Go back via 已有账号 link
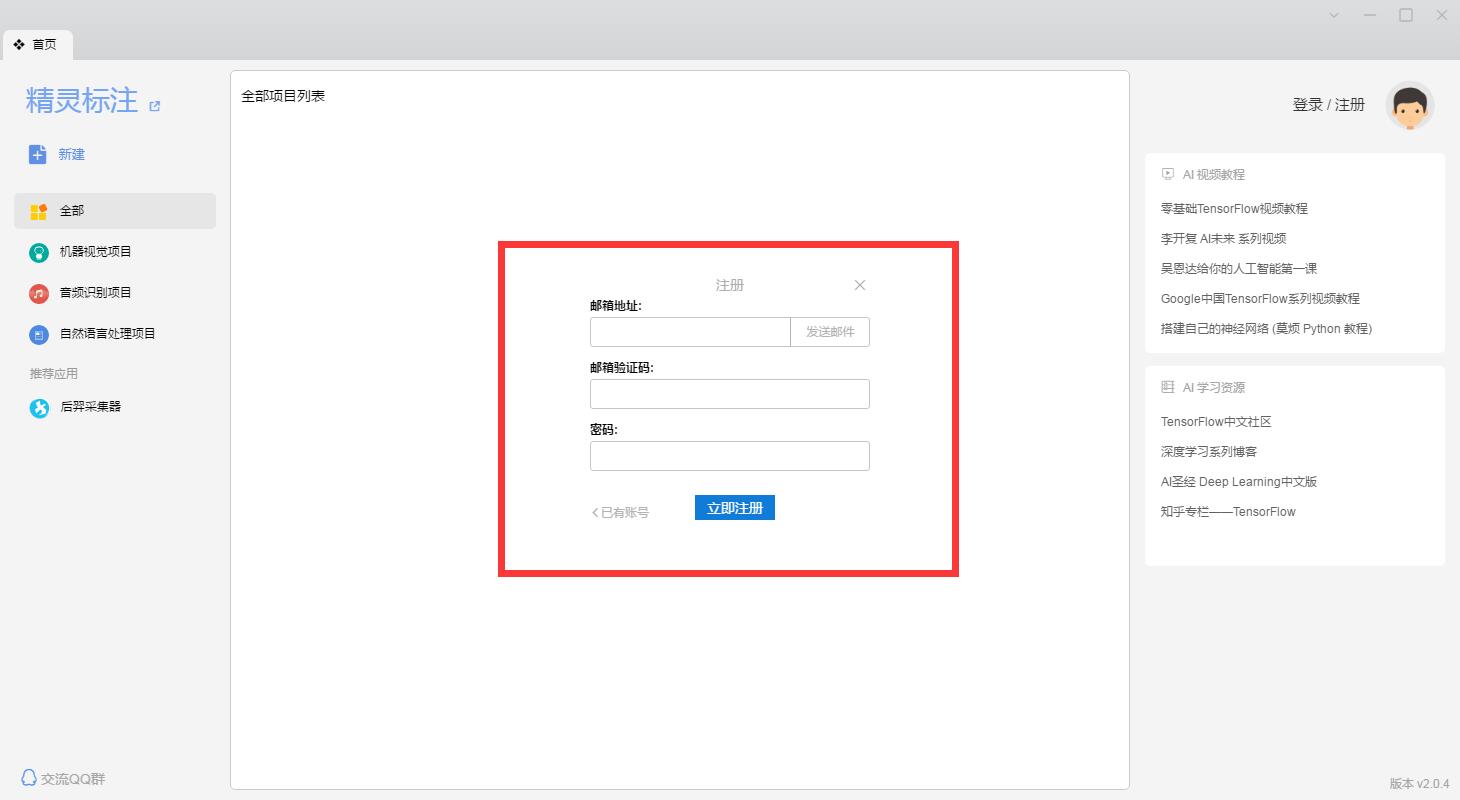 [621, 512]
